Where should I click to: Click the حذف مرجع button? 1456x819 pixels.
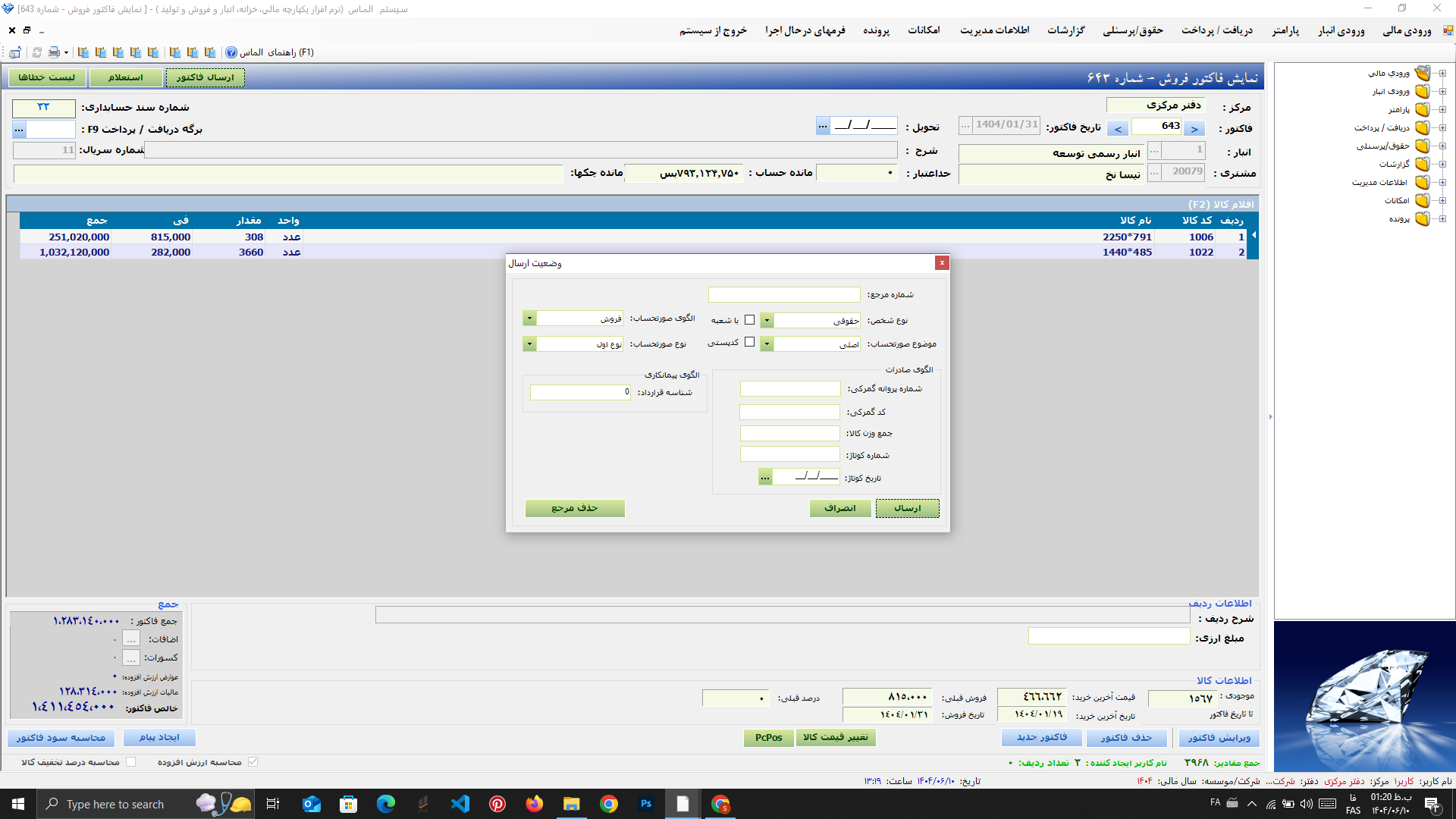pyautogui.click(x=574, y=508)
